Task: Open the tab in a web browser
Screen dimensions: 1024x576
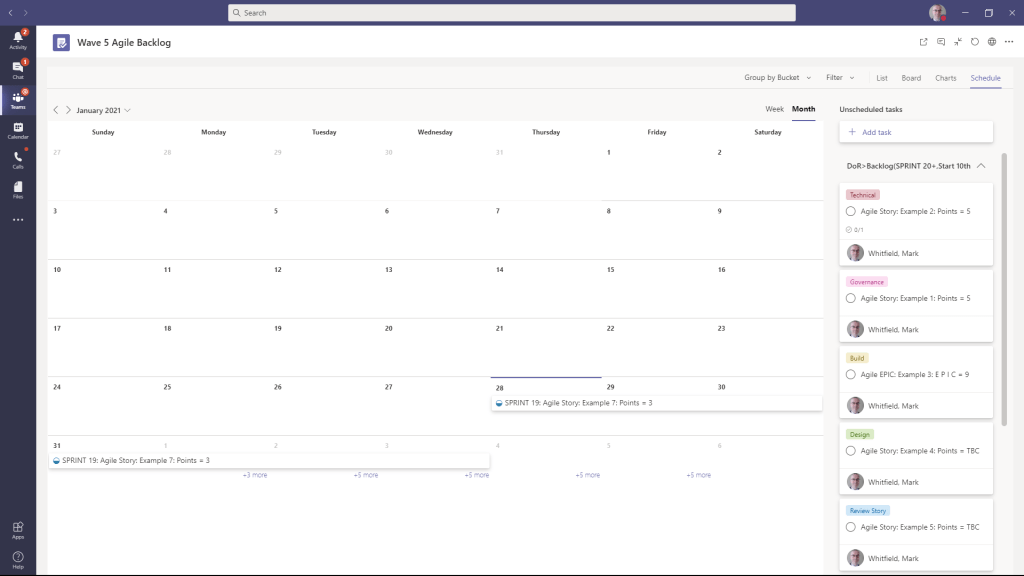Action: pos(990,43)
